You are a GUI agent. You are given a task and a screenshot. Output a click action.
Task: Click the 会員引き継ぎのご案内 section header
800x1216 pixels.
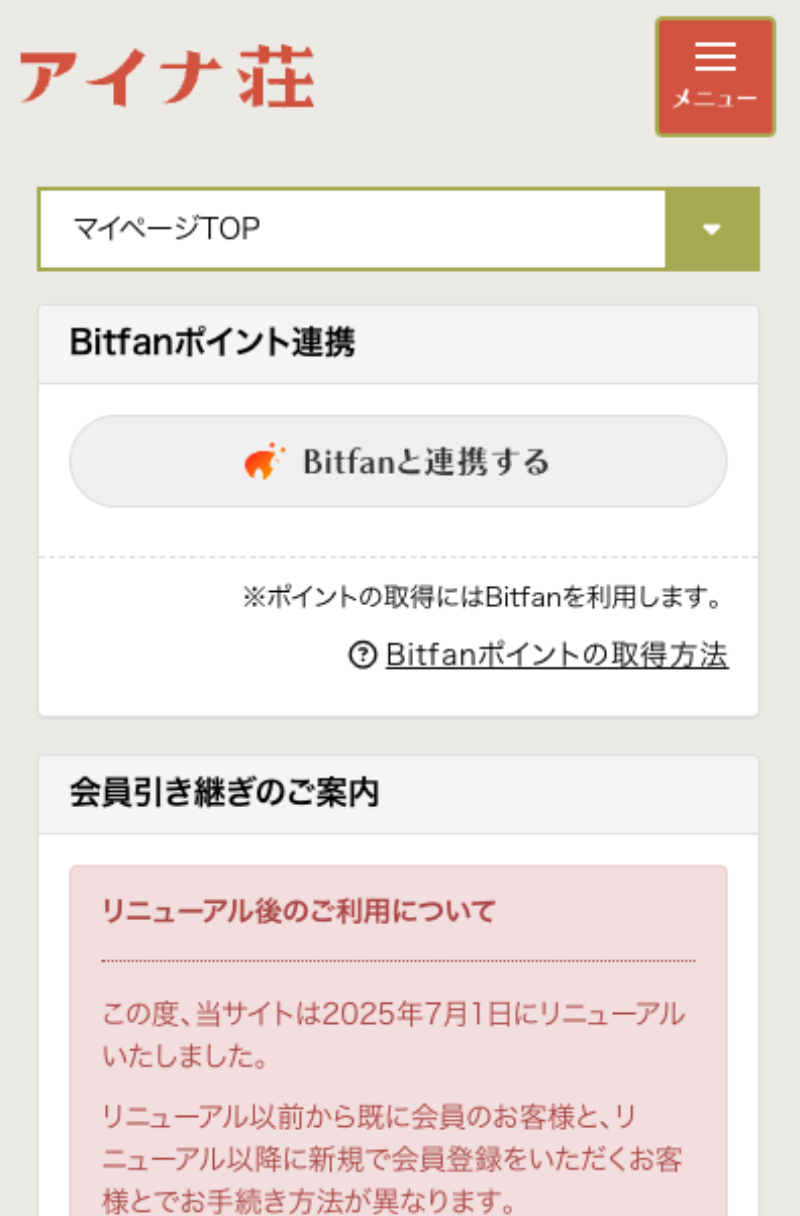pyautogui.click(x=225, y=794)
